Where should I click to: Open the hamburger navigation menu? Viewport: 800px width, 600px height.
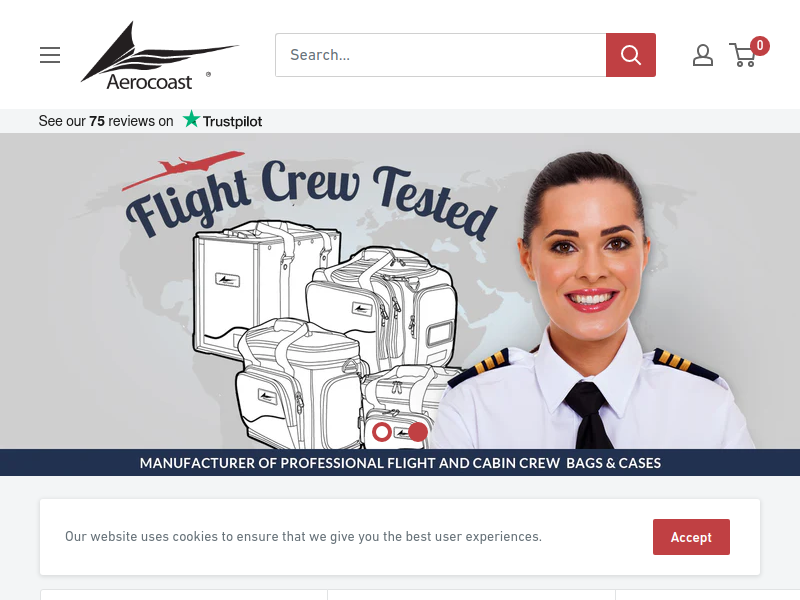(x=50, y=55)
